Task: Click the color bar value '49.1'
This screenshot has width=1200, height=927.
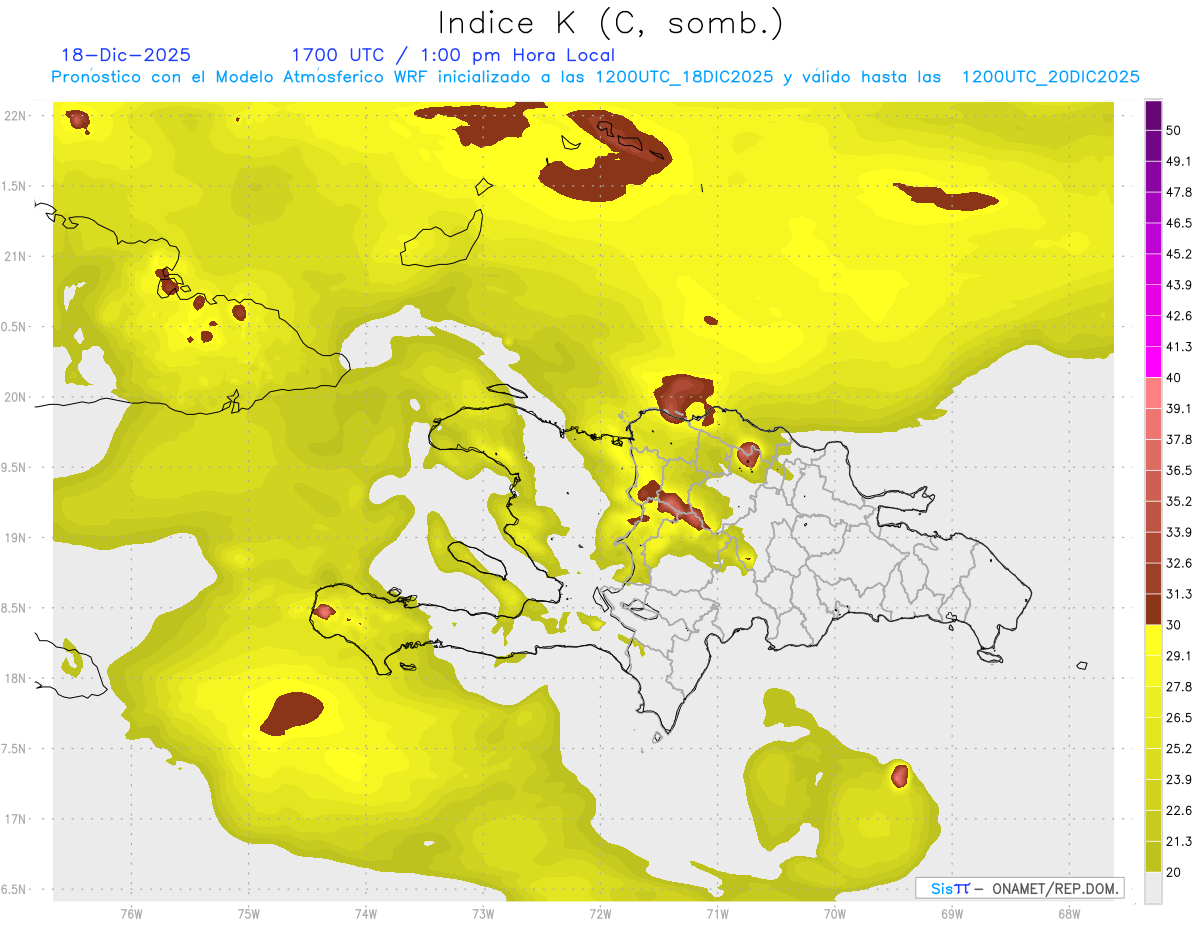Action: [1178, 161]
